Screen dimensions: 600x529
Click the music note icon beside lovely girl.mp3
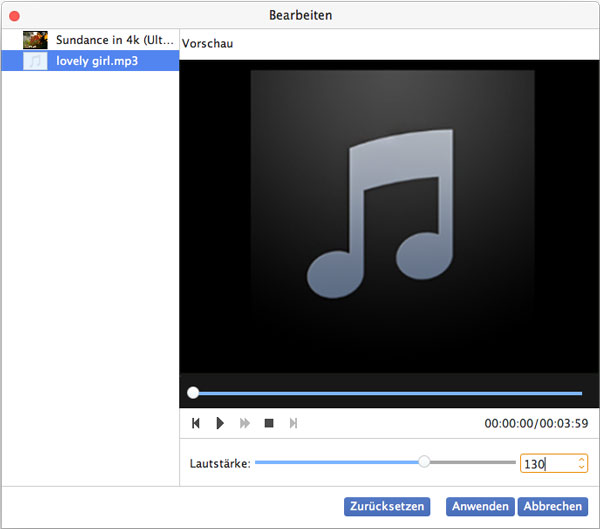(x=35, y=60)
